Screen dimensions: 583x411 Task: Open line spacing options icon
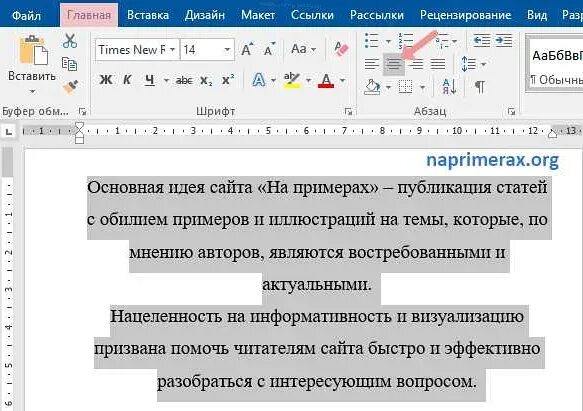click(x=468, y=64)
